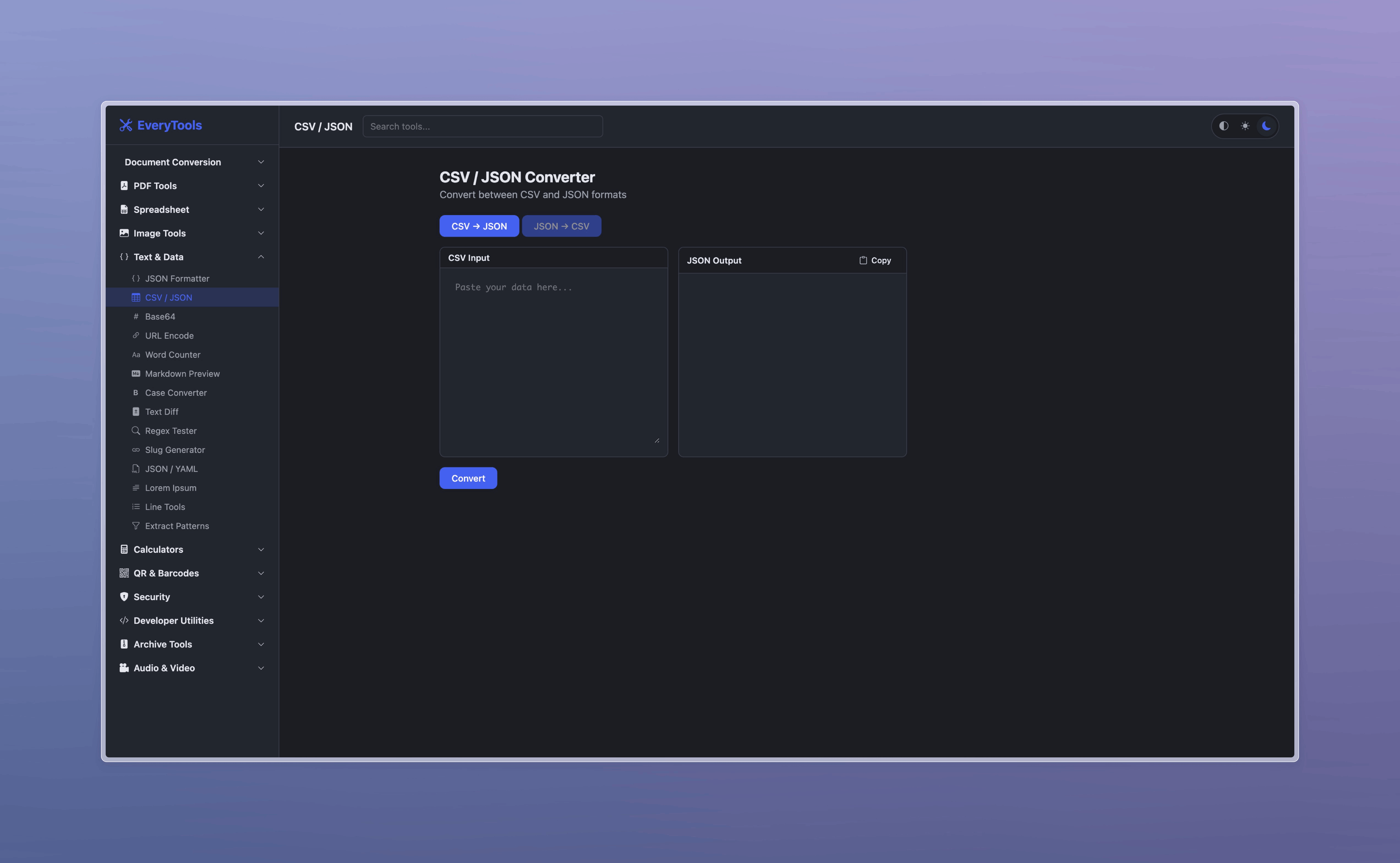Expand the Archive Tools section chevron
Viewport: 1400px width, 863px height.
[x=261, y=644]
